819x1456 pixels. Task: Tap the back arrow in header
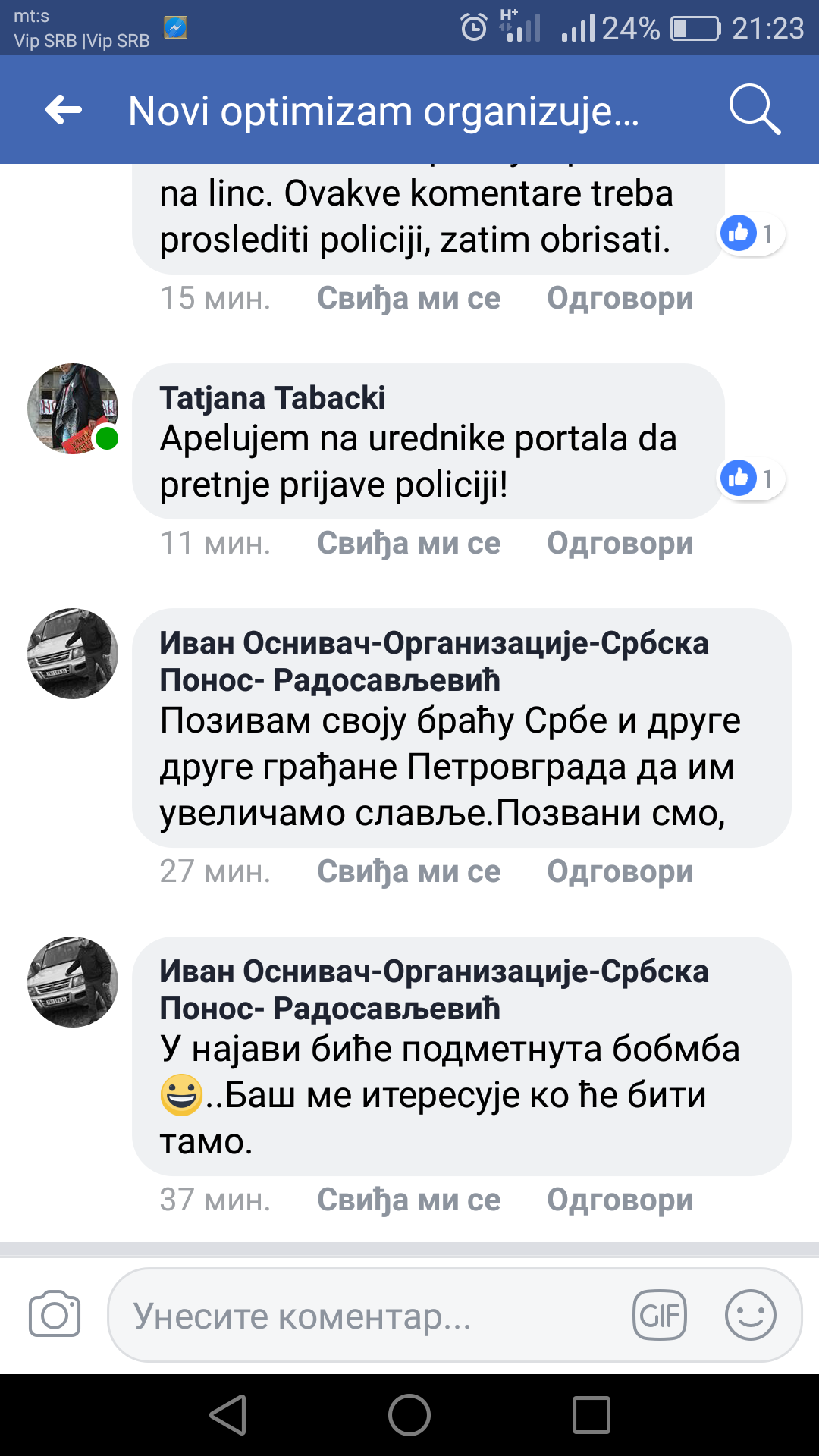coord(64,111)
